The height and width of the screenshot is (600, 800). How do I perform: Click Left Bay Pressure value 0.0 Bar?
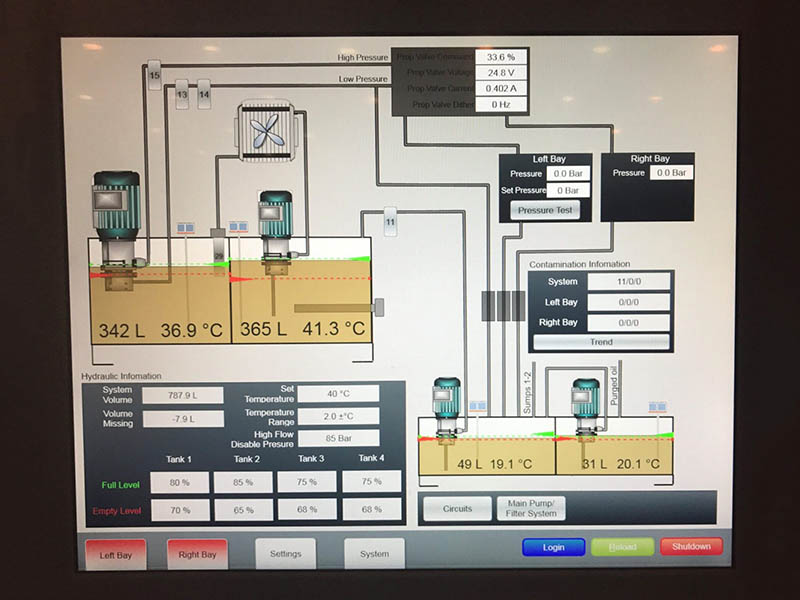click(x=568, y=173)
